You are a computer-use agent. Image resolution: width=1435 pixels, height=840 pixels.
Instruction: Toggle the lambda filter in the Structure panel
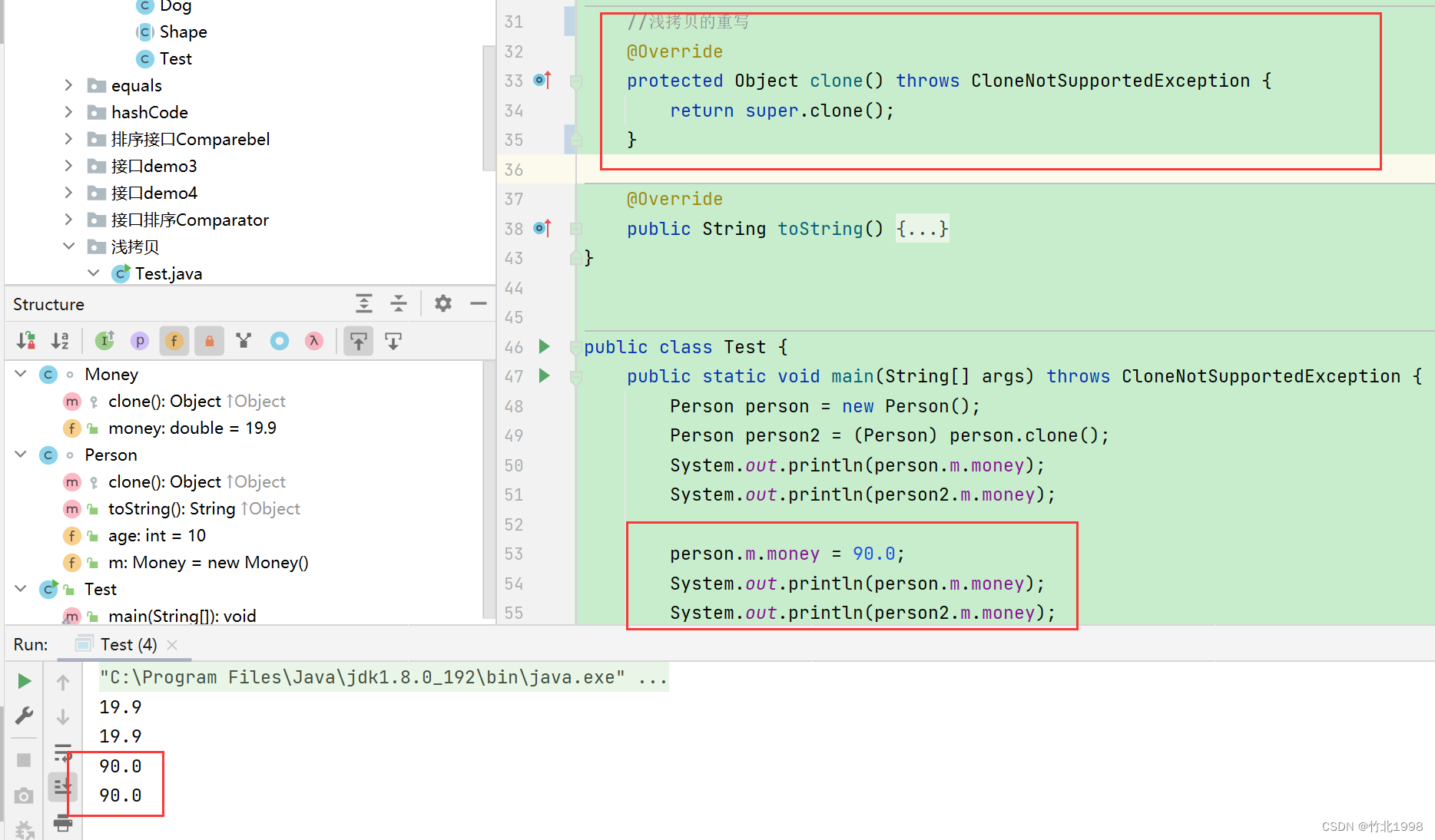pyautogui.click(x=313, y=340)
